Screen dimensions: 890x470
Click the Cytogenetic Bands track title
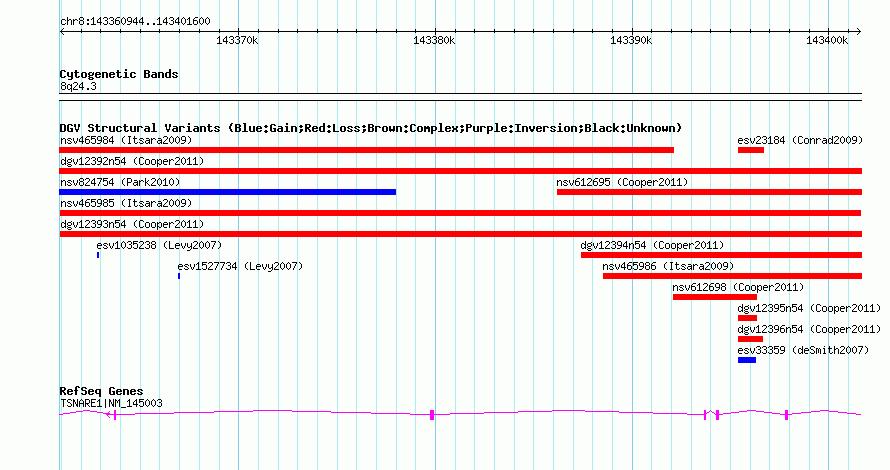(x=119, y=74)
